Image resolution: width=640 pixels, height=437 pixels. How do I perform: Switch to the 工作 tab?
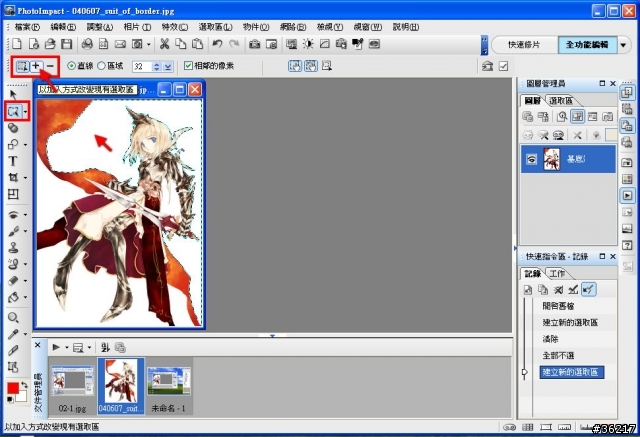(557, 273)
